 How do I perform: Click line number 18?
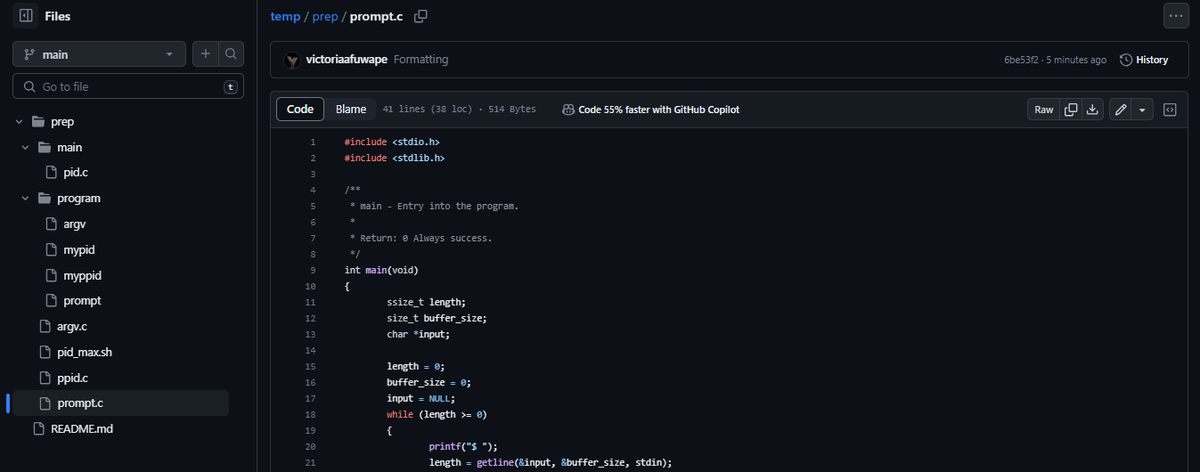point(310,414)
